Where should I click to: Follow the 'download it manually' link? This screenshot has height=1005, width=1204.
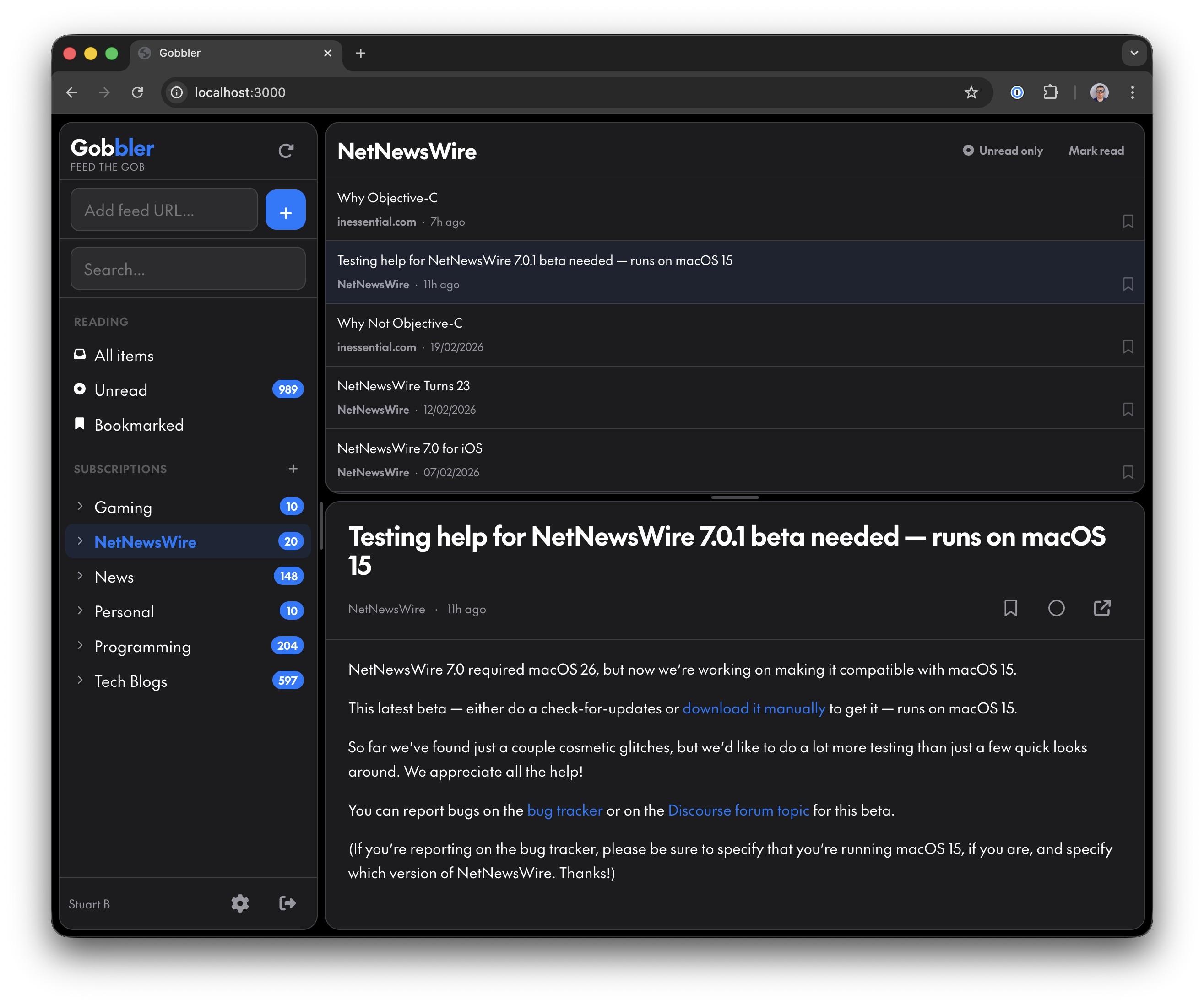(754, 708)
